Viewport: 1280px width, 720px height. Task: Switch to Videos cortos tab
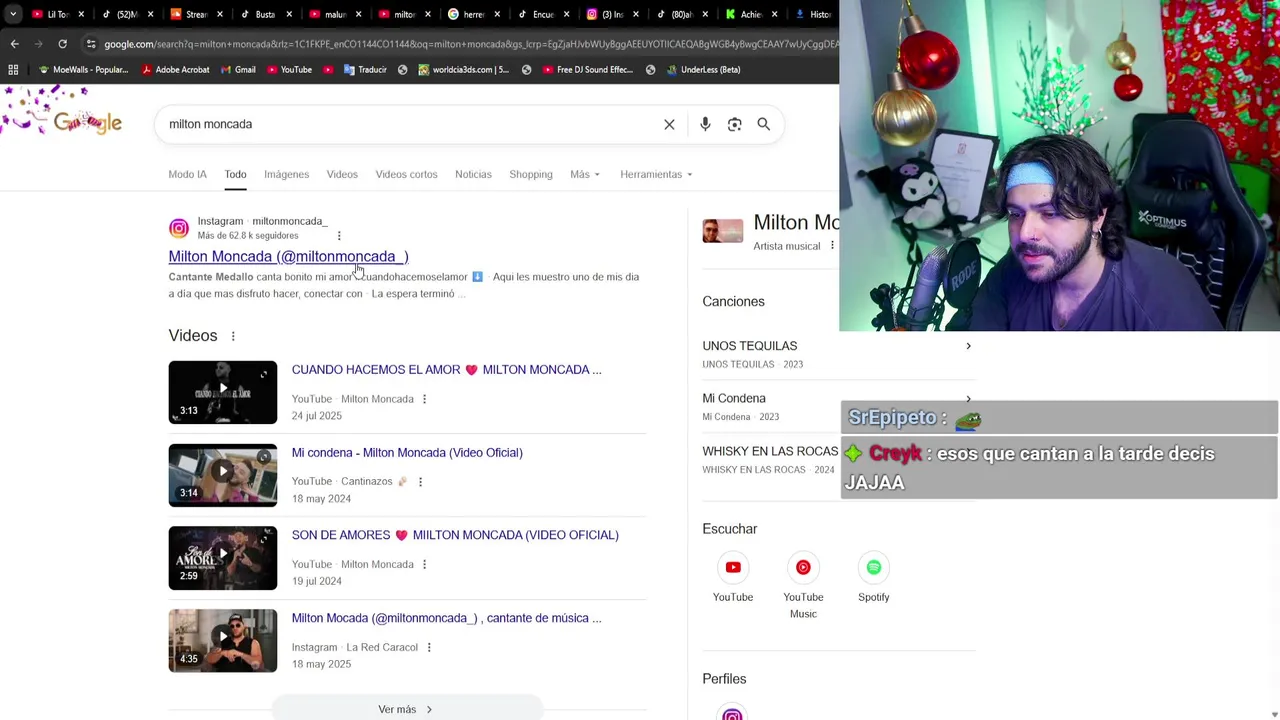click(406, 174)
